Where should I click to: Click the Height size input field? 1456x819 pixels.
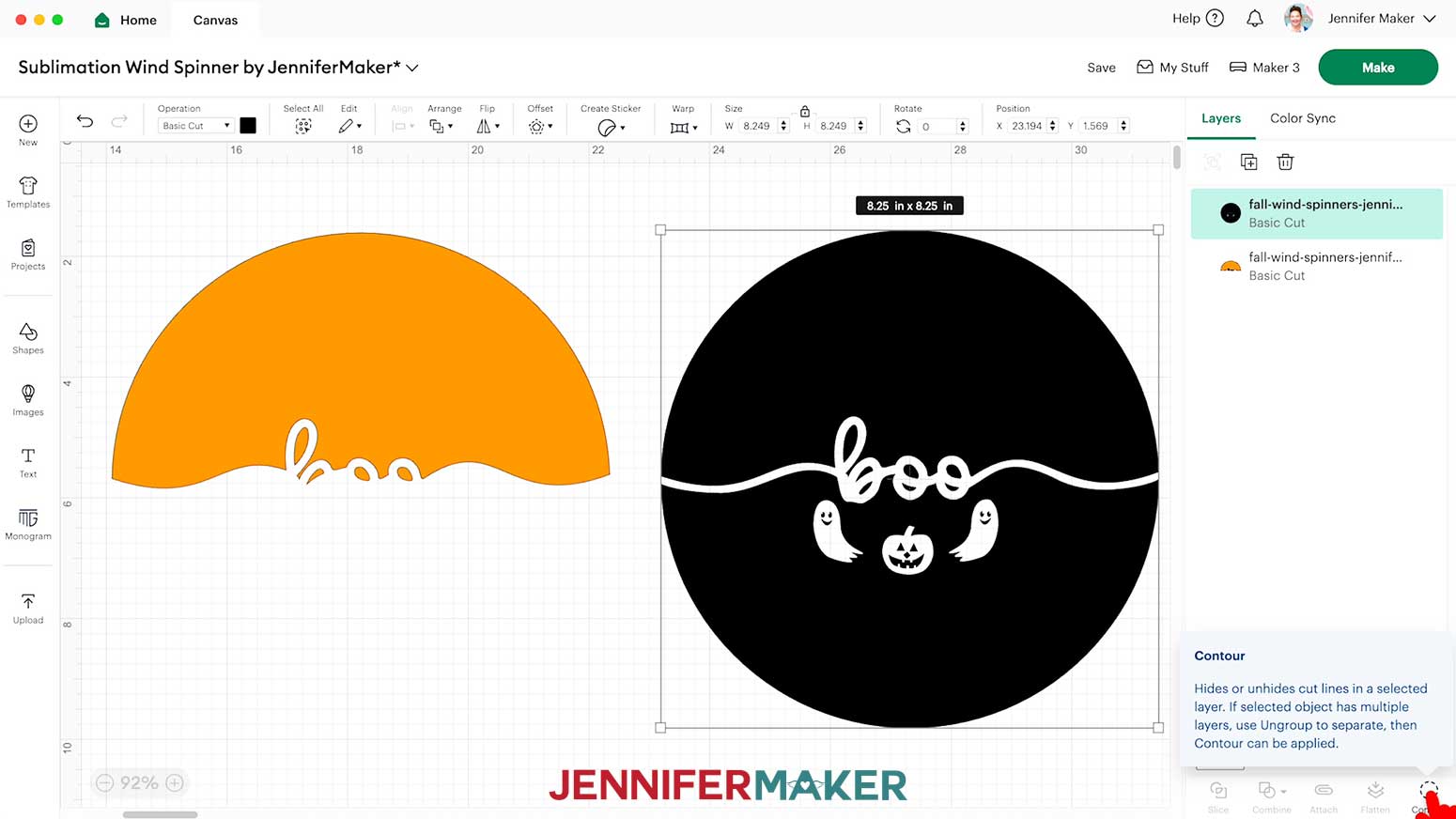point(834,126)
